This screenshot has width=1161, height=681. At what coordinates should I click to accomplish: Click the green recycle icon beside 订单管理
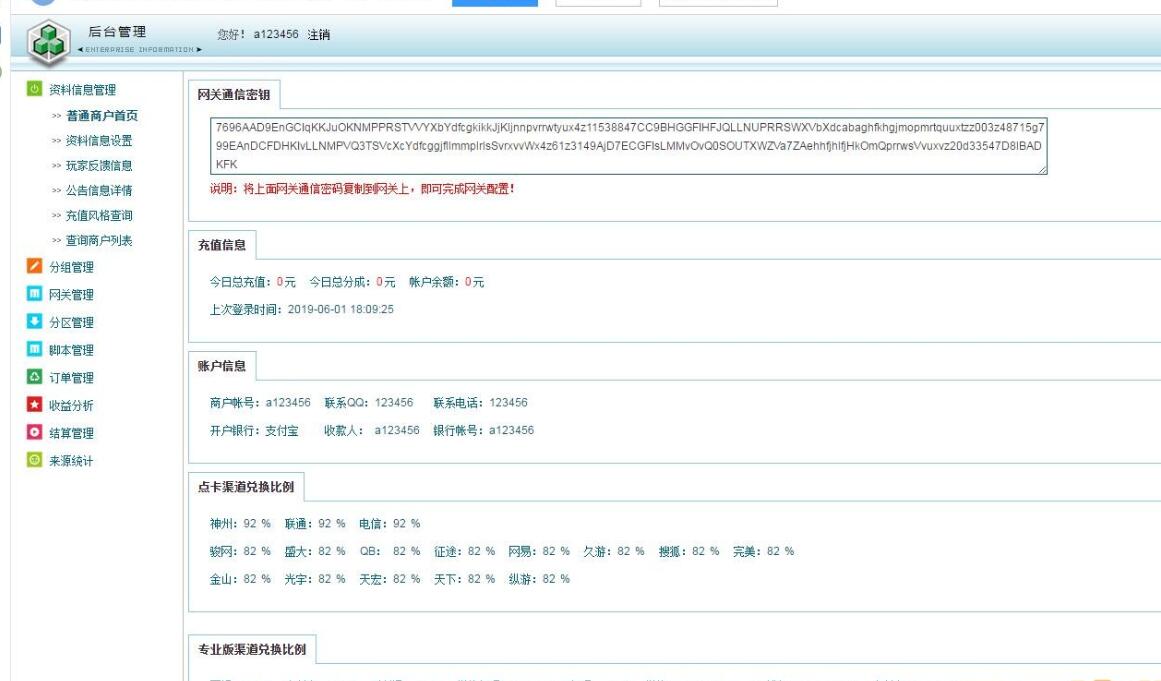pyautogui.click(x=32, y=378)
